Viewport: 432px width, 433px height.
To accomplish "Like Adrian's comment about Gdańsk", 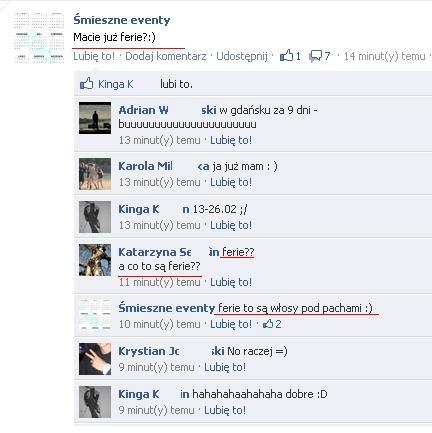I will tap(231, 140).
